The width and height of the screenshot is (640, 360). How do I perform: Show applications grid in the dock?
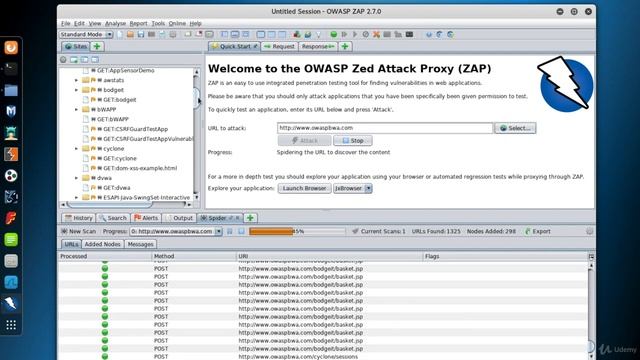11,325
